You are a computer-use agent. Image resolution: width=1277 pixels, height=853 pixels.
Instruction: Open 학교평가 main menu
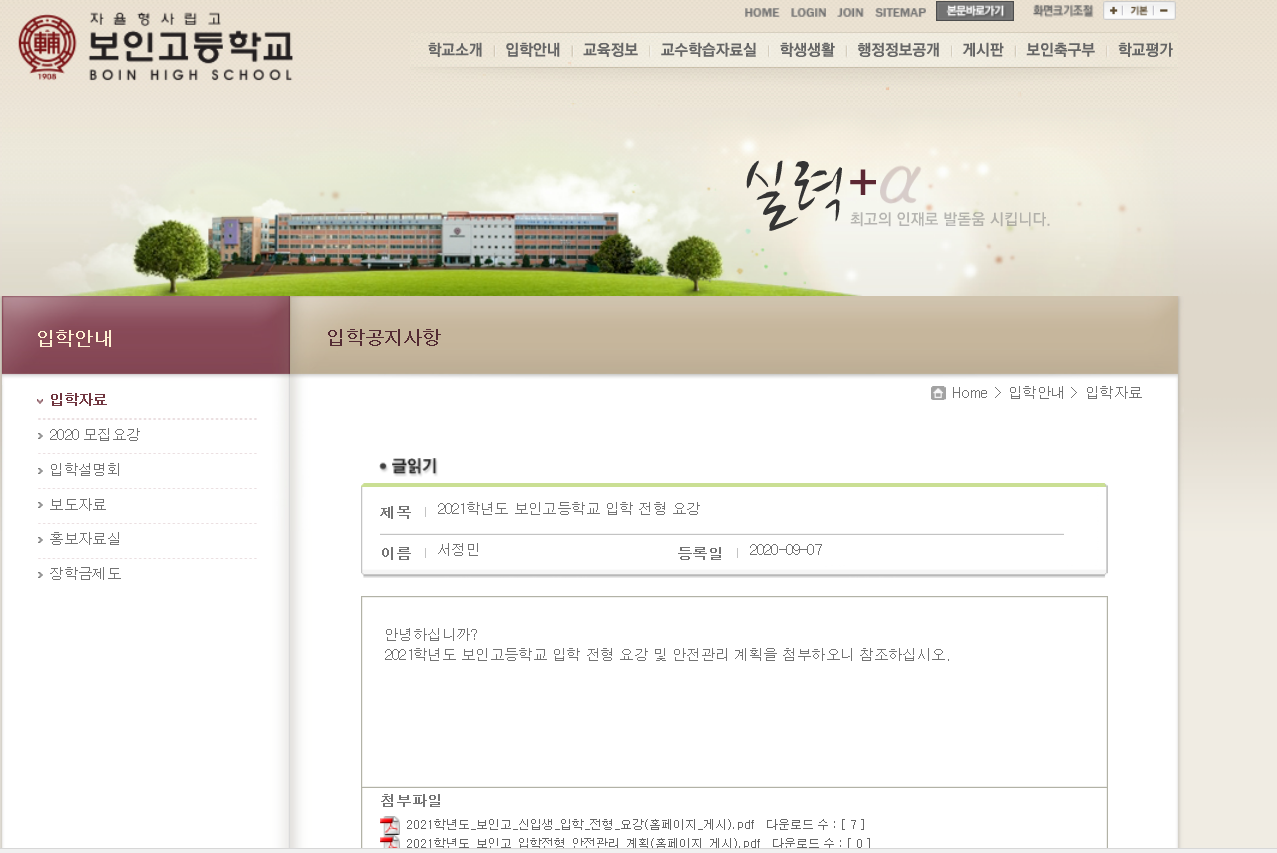[1145, 50]
